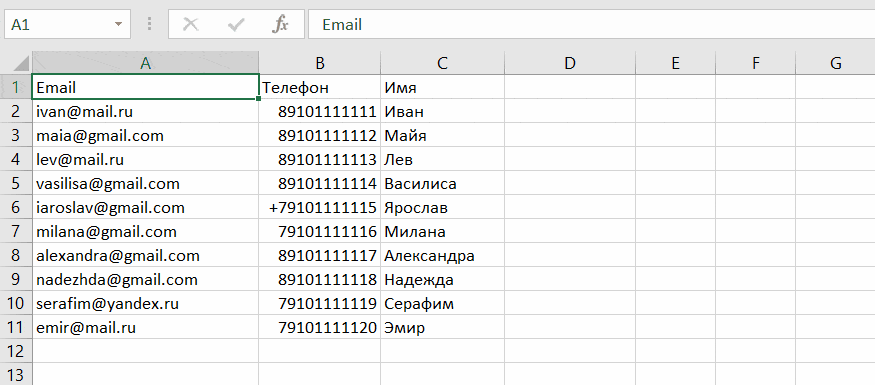Select the cell containing Эмир
This screenshot has width=875, height=385.
[443, 328]
